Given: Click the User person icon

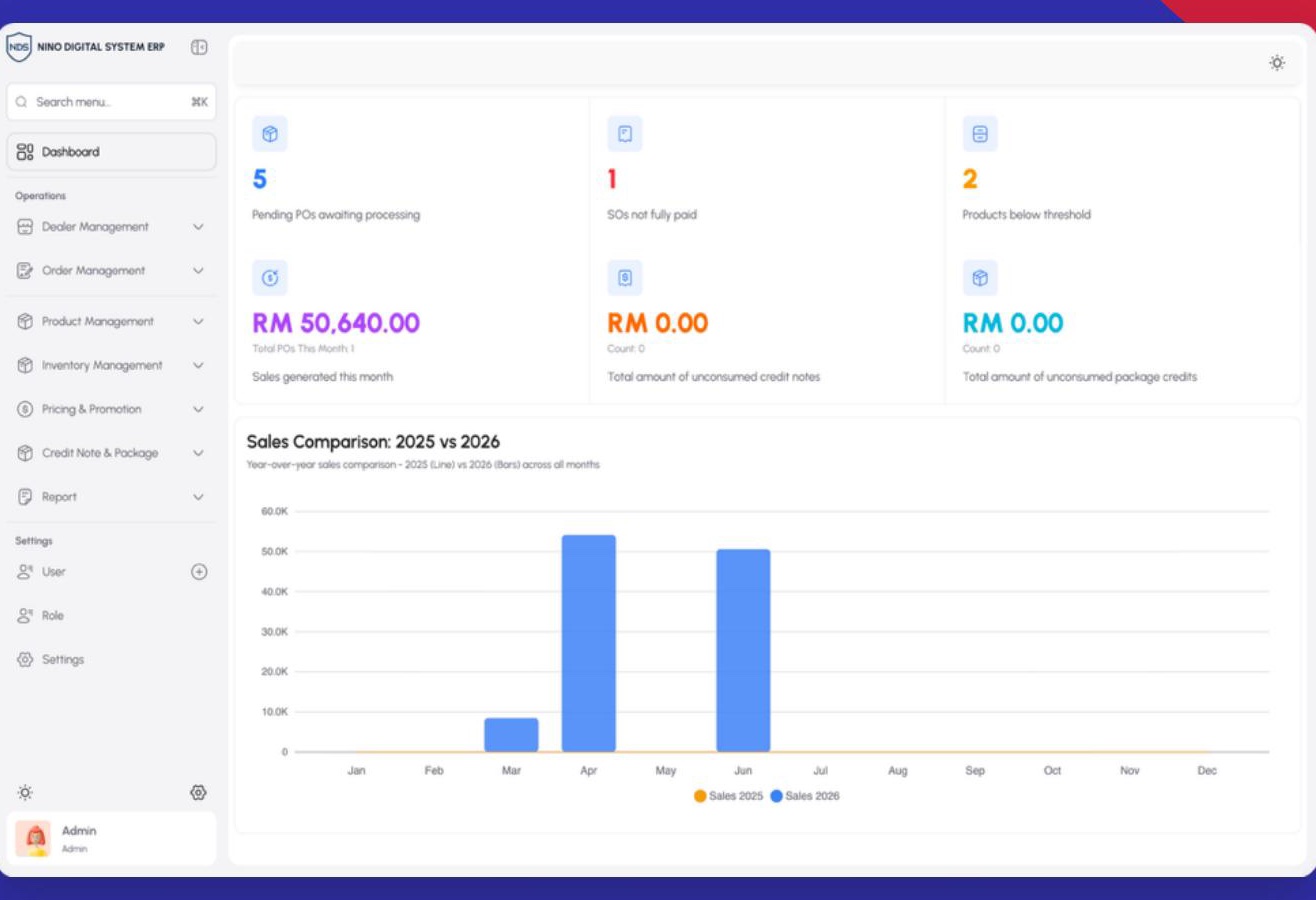Looking at the screenshot, I should pyautogui.click(x=26, y=572).
